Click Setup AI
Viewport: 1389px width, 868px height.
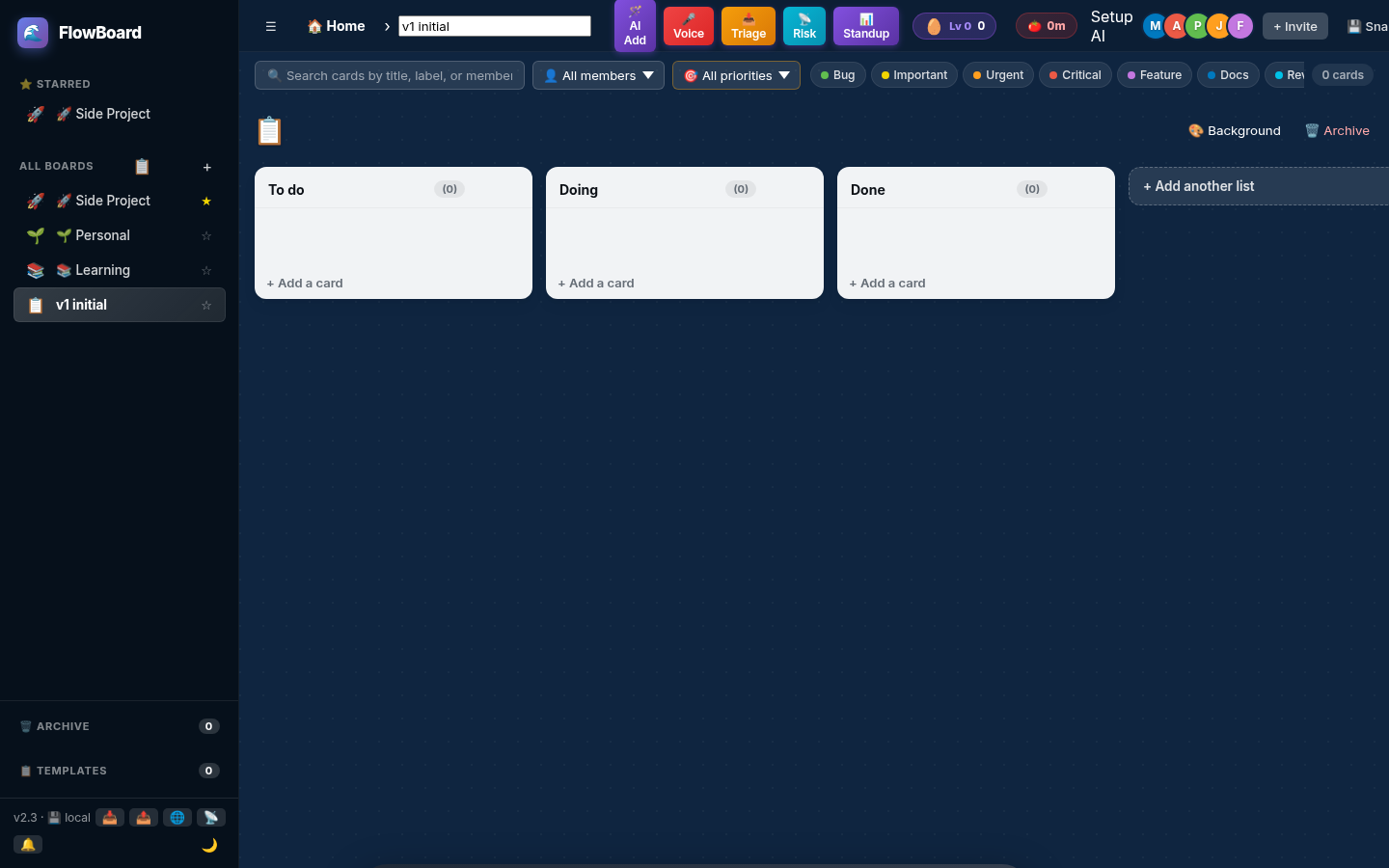[x=1111, y=26]
